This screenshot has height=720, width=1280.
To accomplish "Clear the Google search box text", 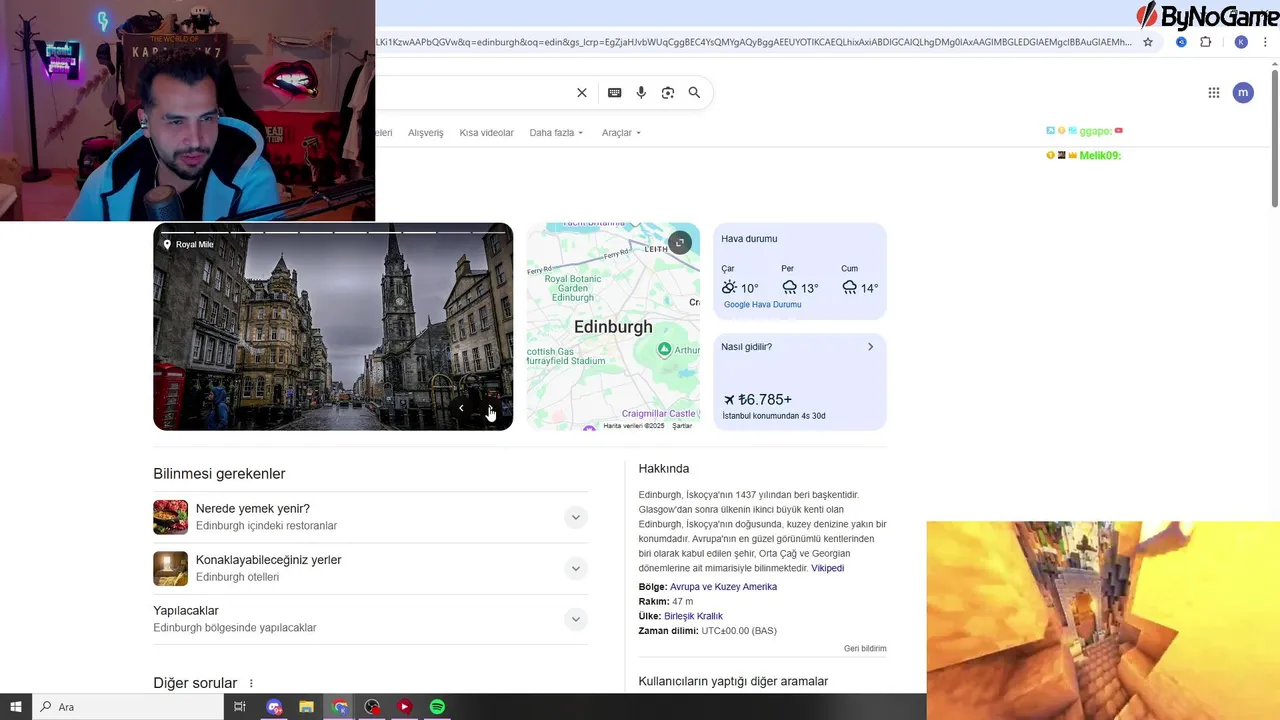I will click(x=582, y=93).
